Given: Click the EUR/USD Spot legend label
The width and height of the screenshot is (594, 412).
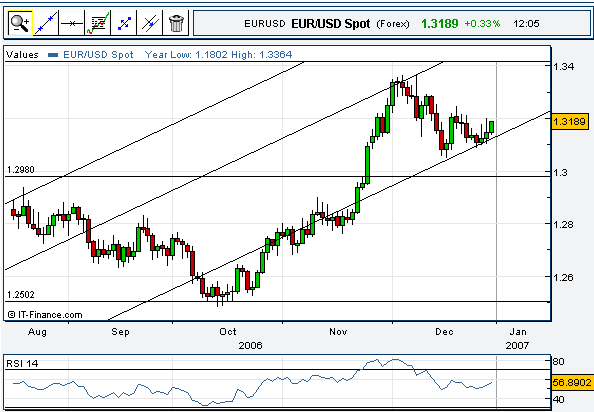Looking at the screenshot, I should tap(98, 55).
